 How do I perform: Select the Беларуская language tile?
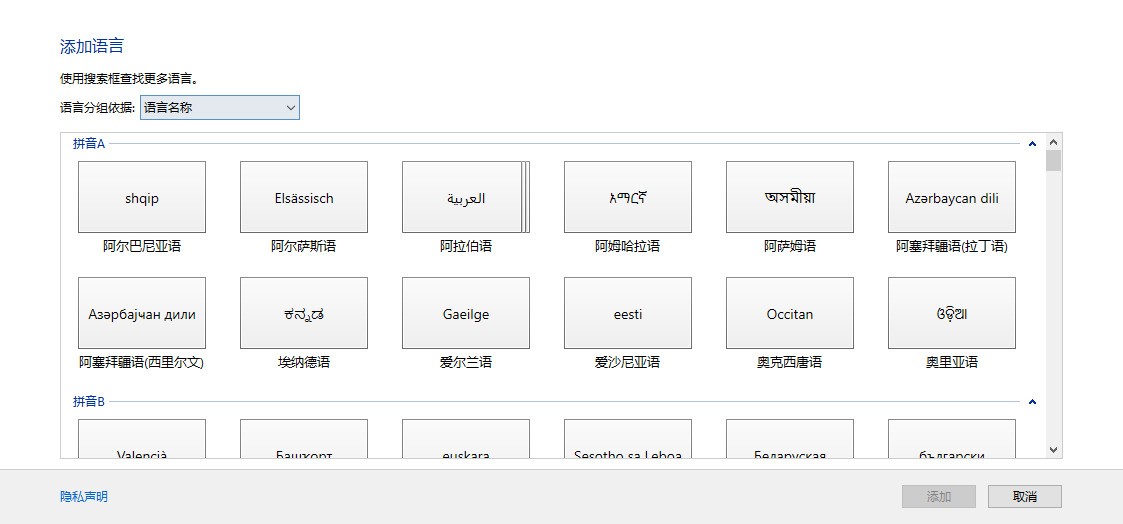(x=789, y=439)
